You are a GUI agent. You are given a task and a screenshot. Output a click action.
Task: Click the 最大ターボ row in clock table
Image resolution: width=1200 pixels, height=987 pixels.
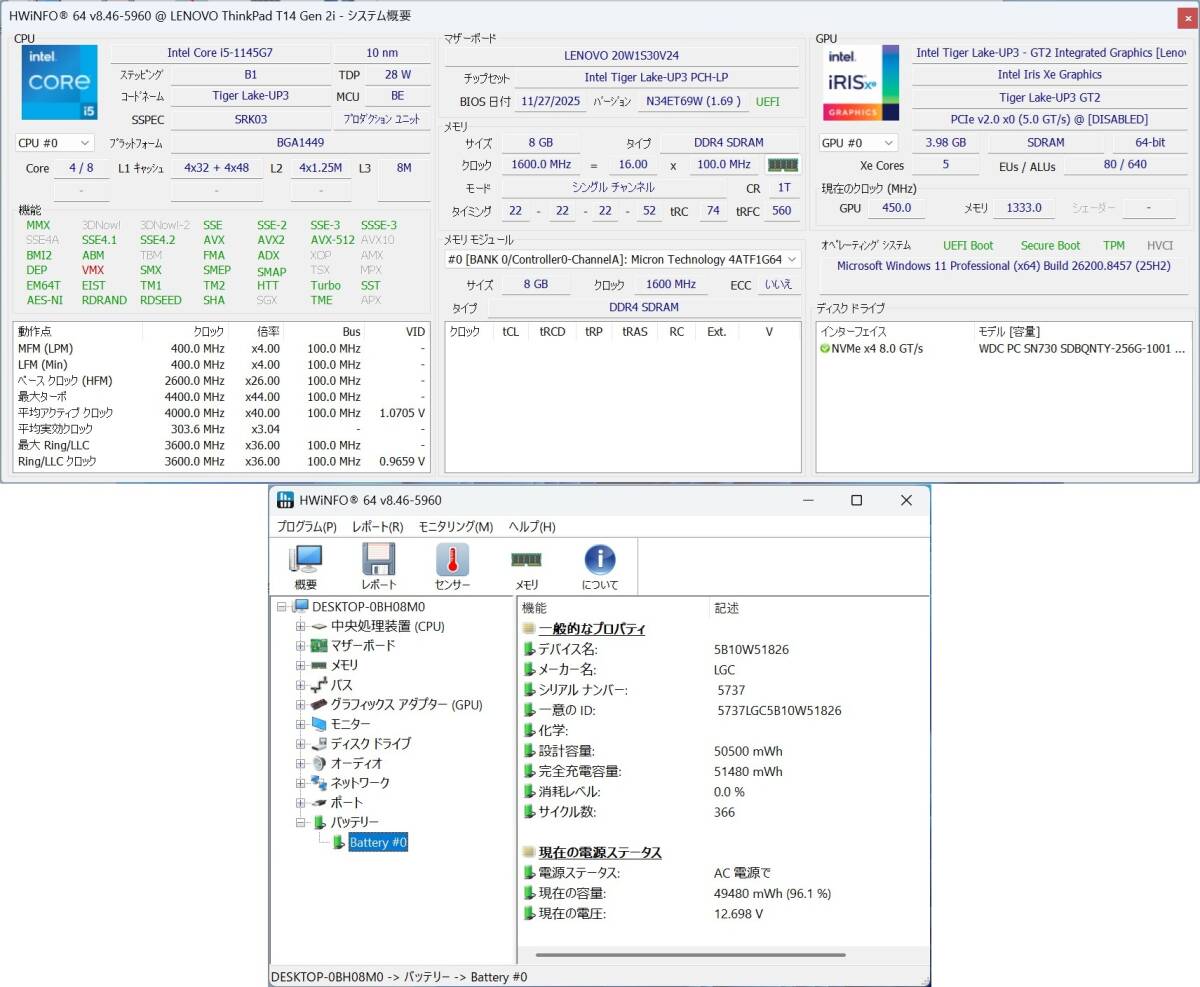tap(222, 397)
